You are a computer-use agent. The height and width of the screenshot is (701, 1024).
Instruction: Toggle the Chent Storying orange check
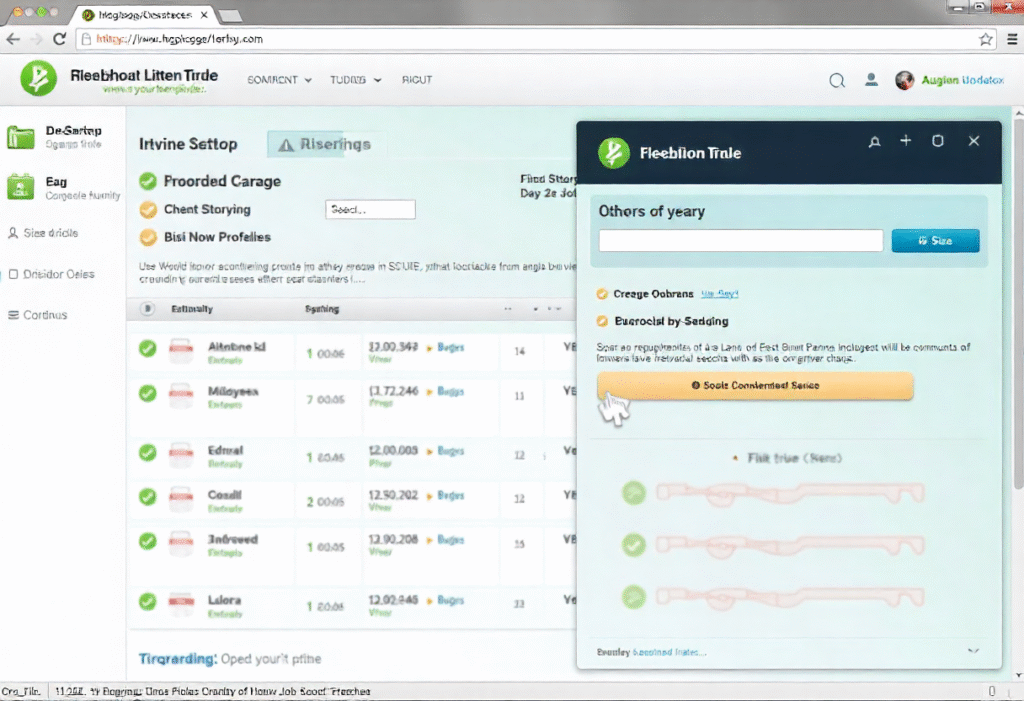coord(148,210)
